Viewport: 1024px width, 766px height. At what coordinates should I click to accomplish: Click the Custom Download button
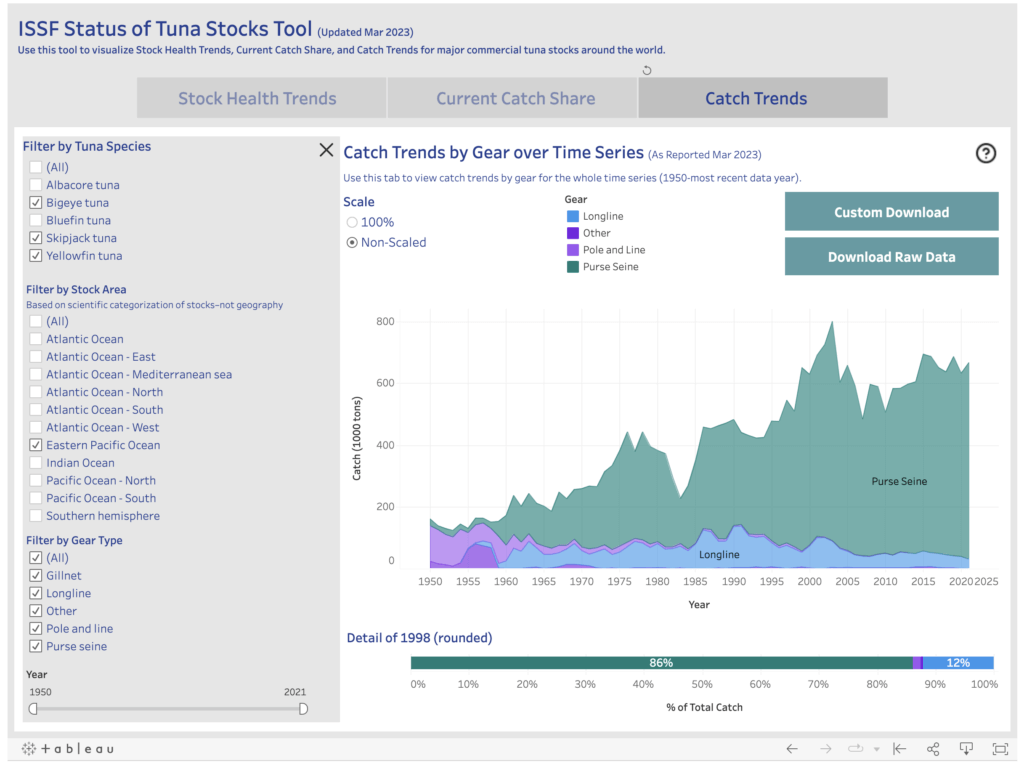coord(891,212)
